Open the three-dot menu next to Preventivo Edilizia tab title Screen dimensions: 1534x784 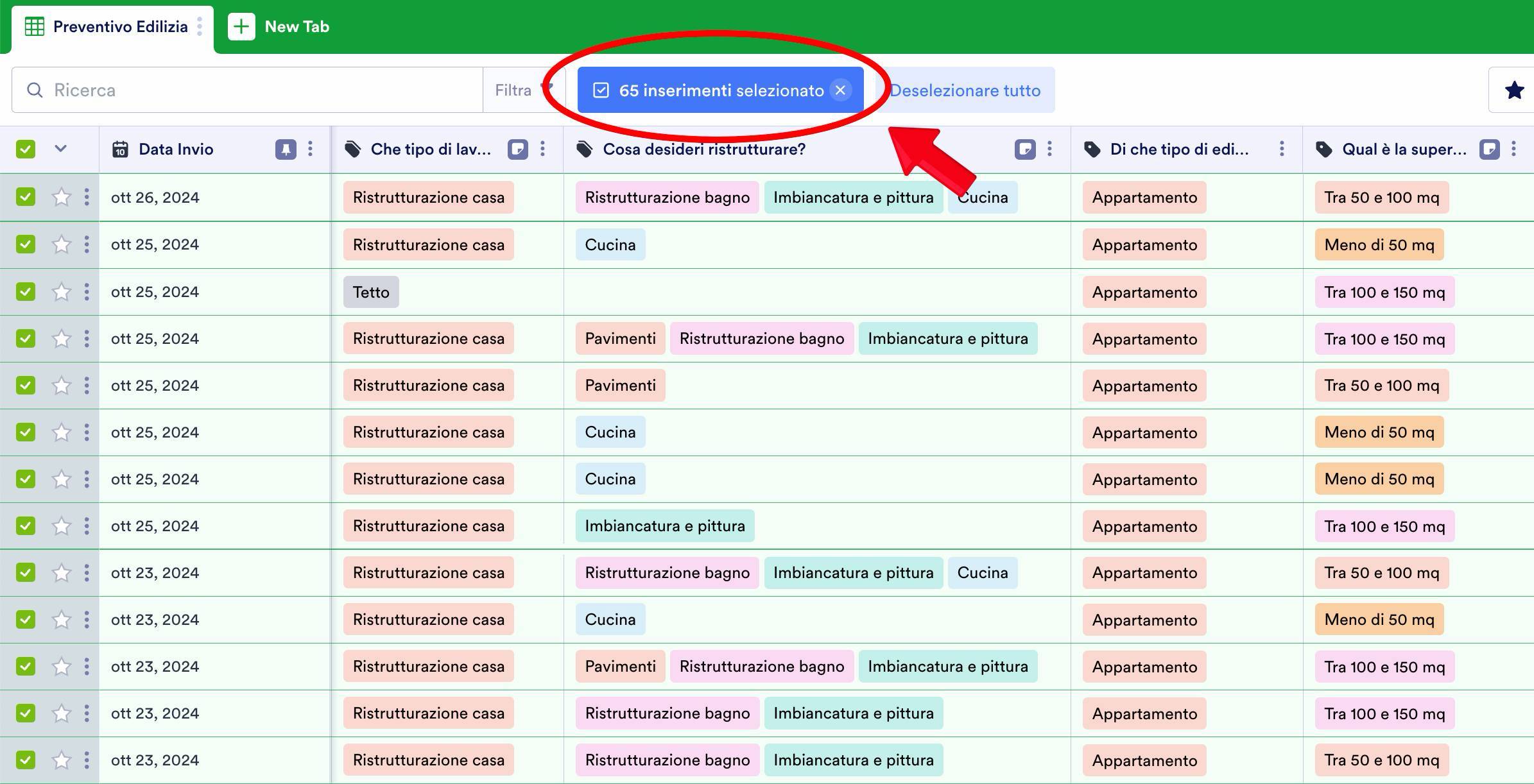202,26
